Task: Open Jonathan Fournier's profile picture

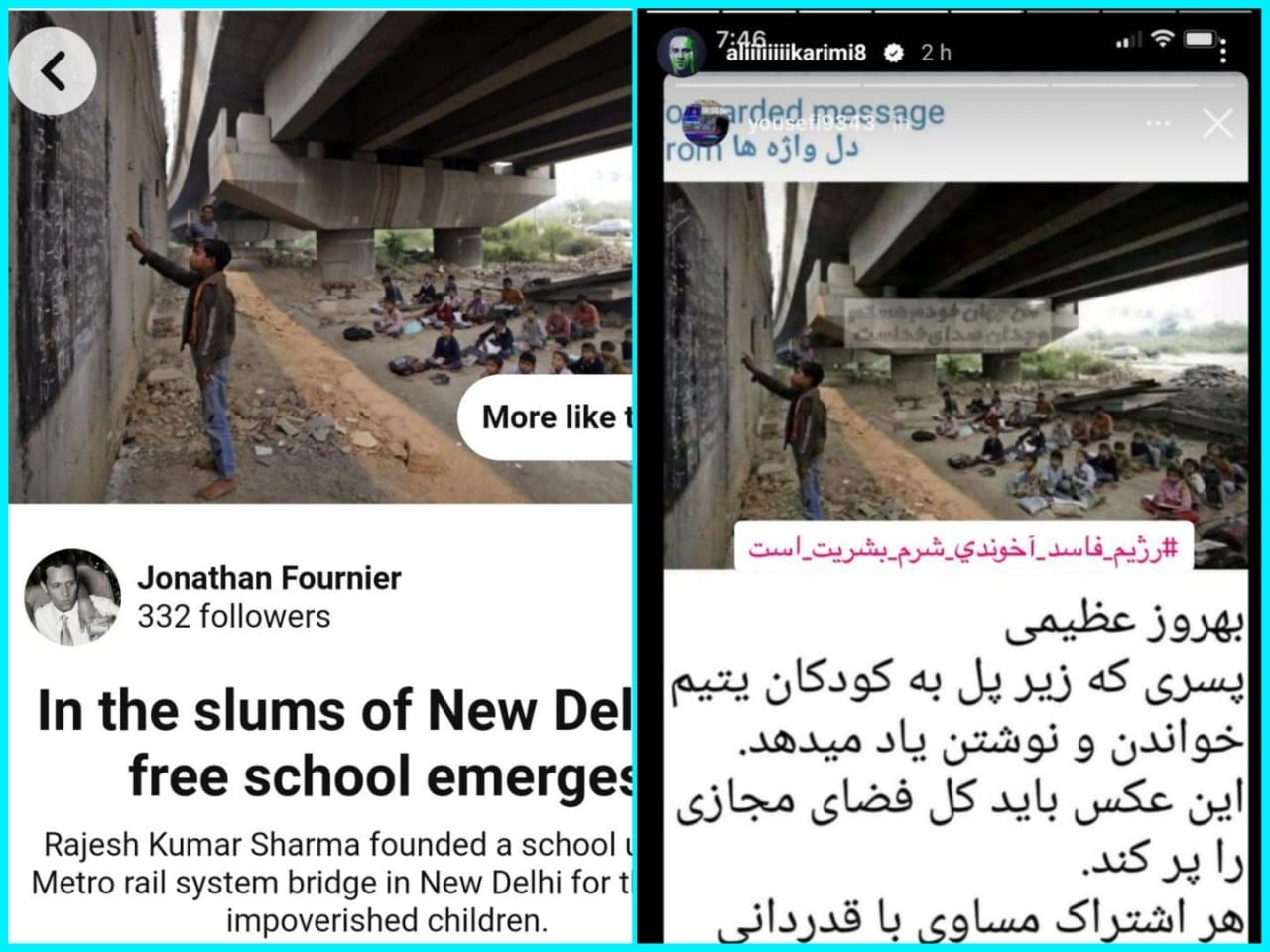Action: coord(72,597)
